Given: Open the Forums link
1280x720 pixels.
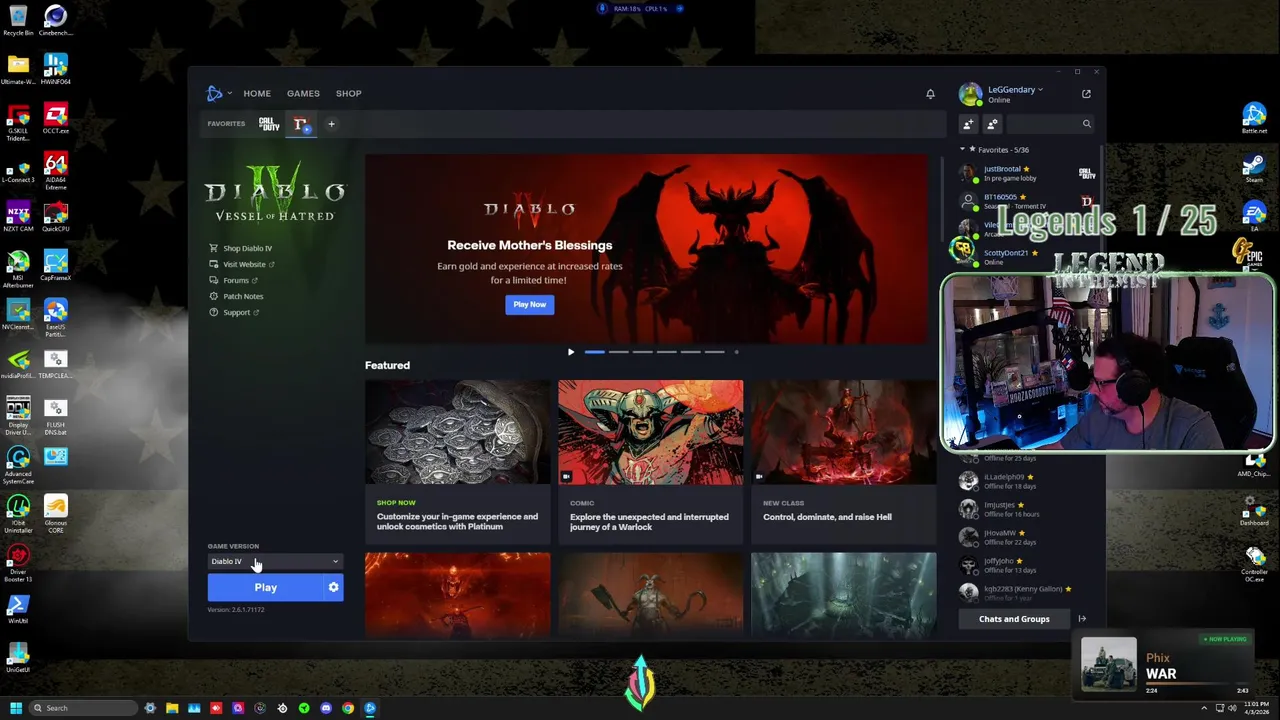Looking at the screenshot, I should pyautogui.click(x=236, y=280).
